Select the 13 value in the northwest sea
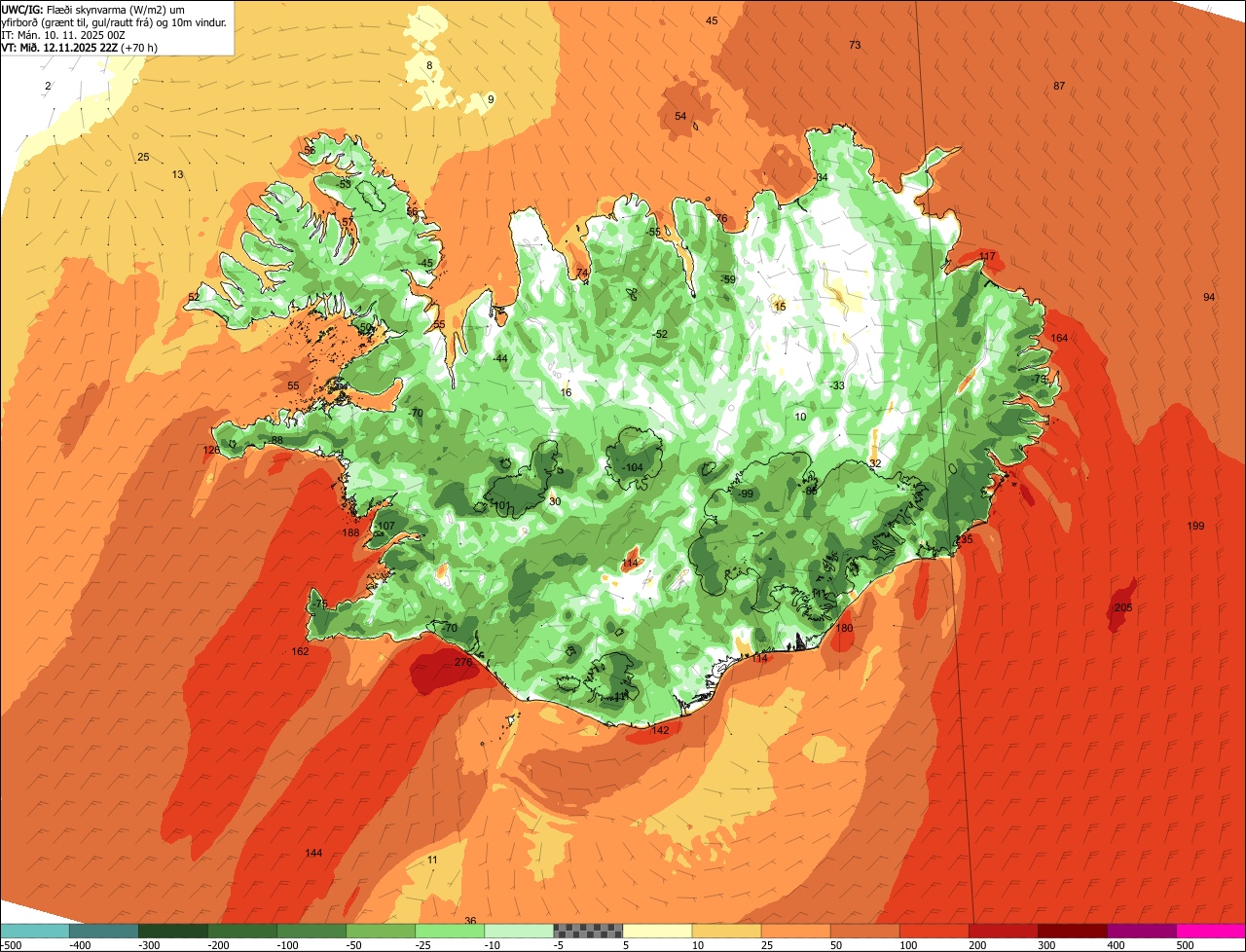 click(177, 174)
